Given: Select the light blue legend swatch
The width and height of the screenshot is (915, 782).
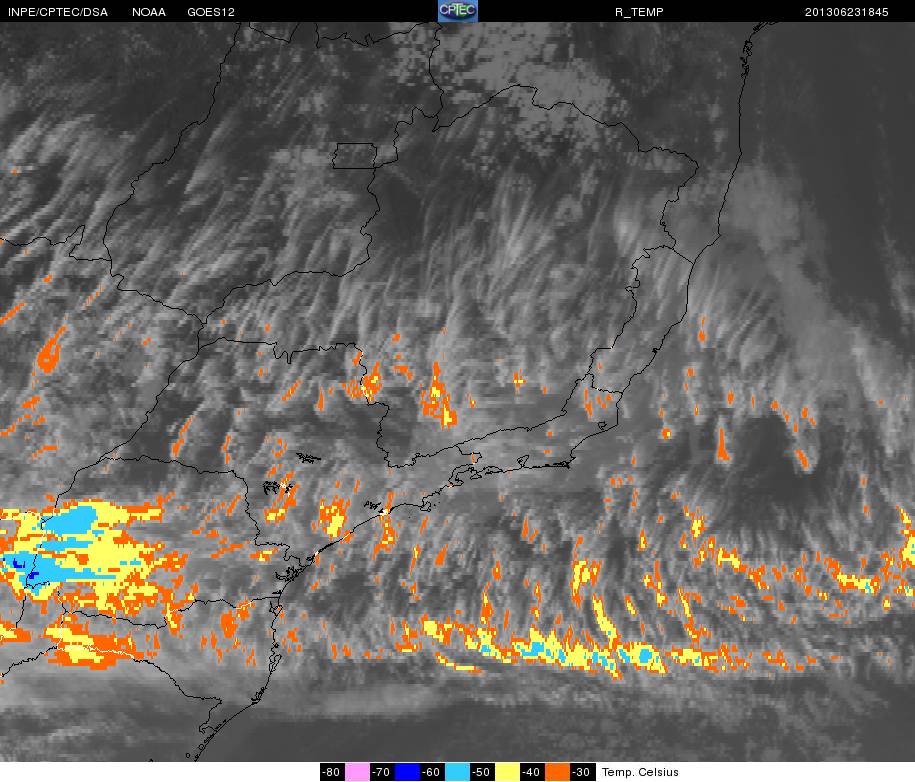Looking at the screenshot, I should 457,772.
